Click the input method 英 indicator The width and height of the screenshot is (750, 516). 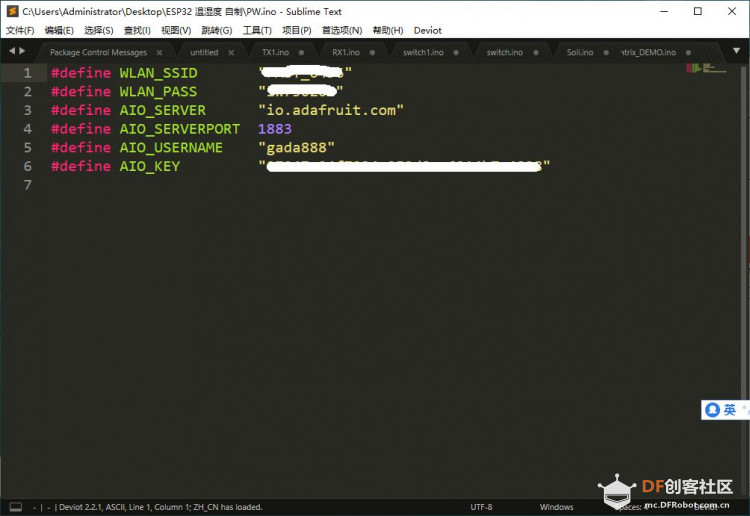click(729, 410)
